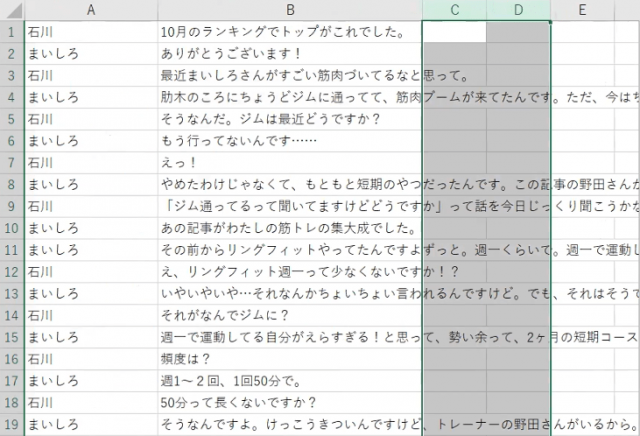The image size is (640, 436).
Task: Click column D header
Action: coord(518,10)
